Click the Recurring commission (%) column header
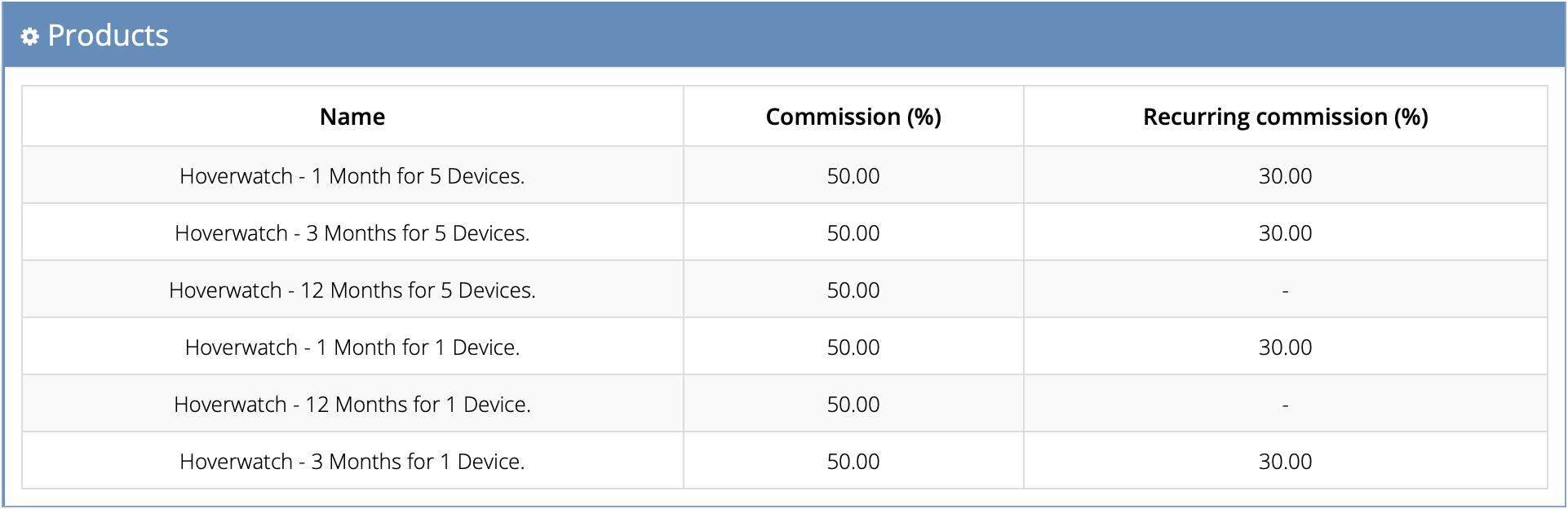Screen dimensions: 1568x509 pos(1285,117)
